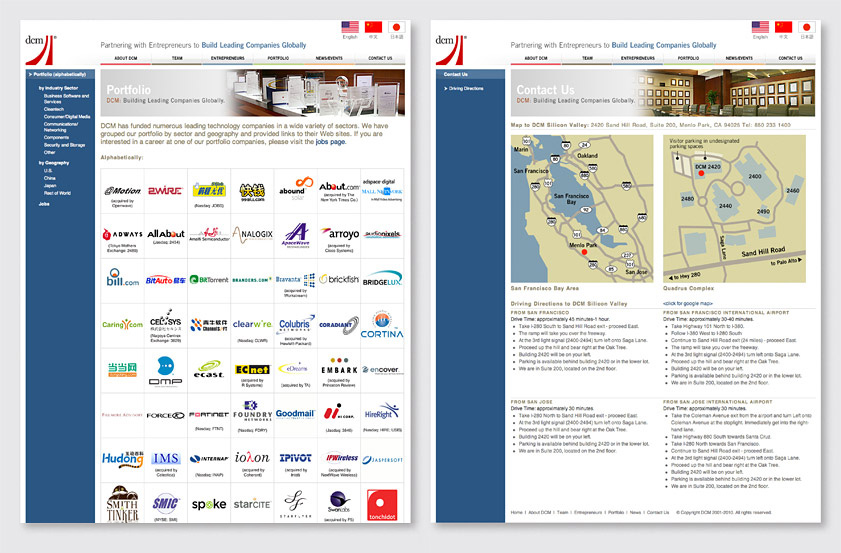Open the Cortina logo
This screenshot has width=841, height=553.
(x=382, y=325)
